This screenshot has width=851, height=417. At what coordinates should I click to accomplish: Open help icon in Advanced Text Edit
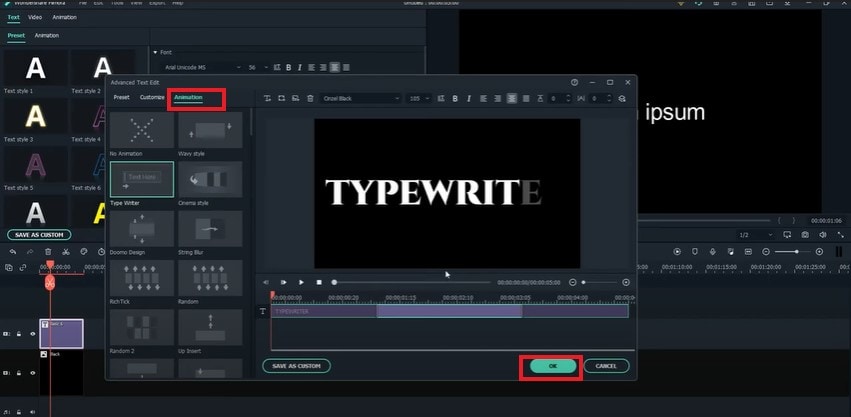click(x=574, y=82)
